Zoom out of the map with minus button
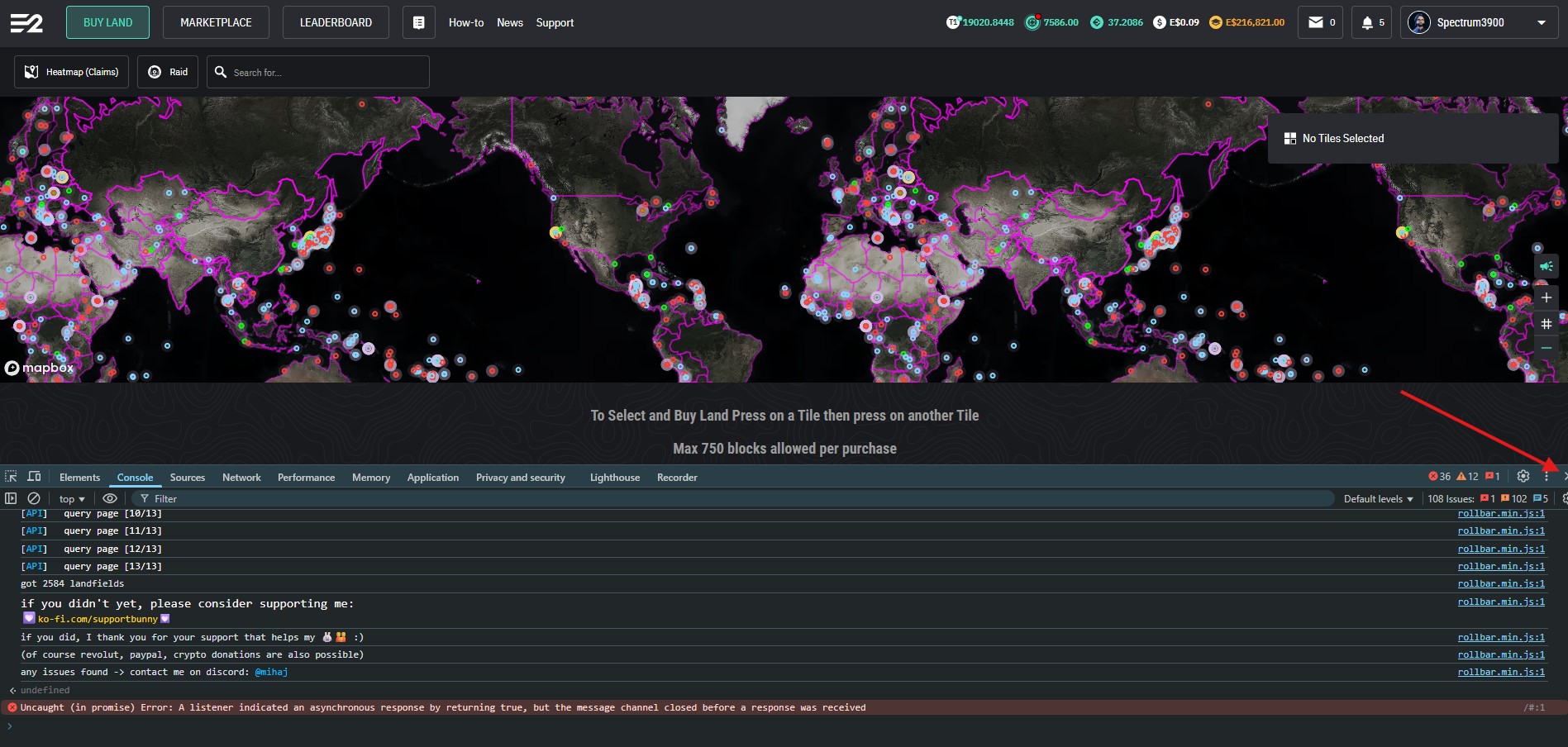This screenshot has width=1568, height=747. point(1546,349)
